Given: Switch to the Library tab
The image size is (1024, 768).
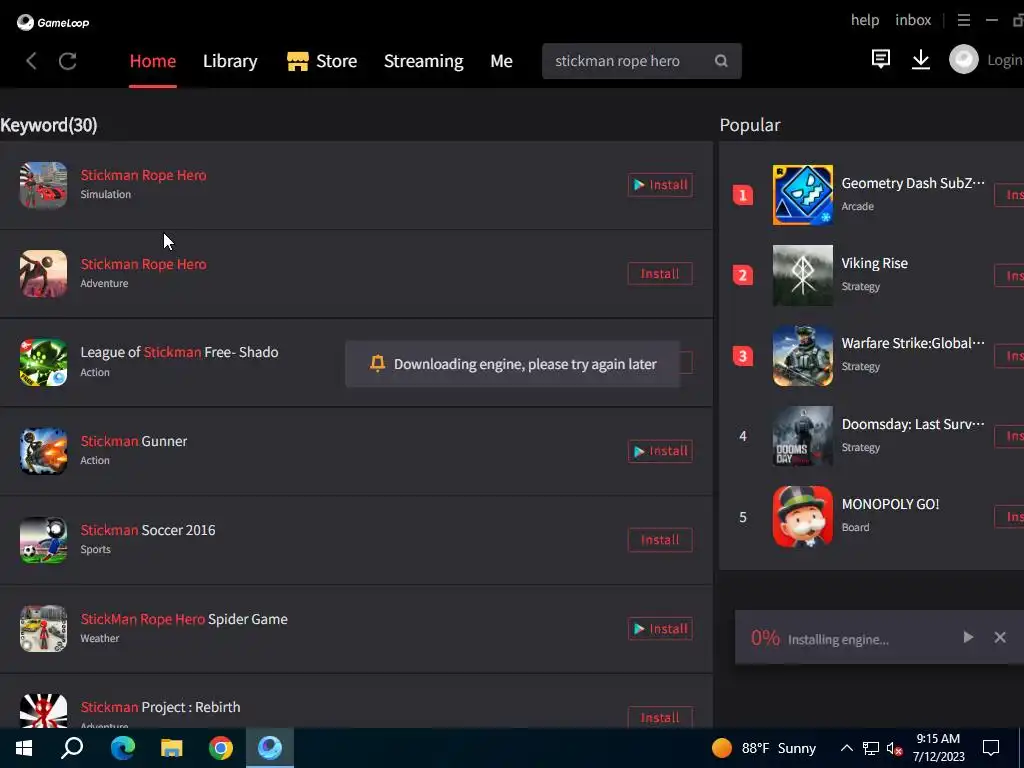Looking at the screenshot, I should (x=230, y=61).
